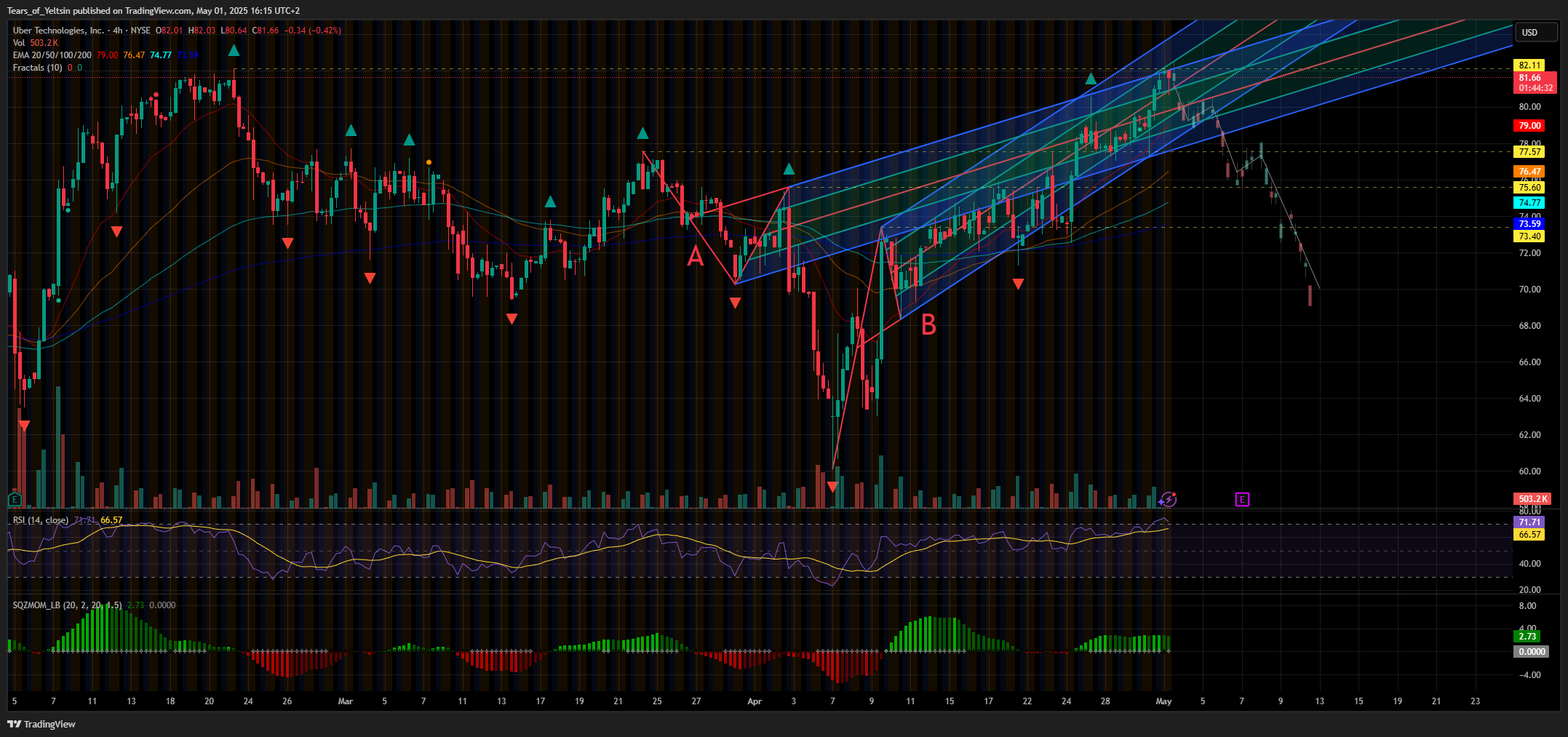Click the 60.00 value on the price scale
1568x737 pixels.
pyautogui.click(x=1529, y=471)
